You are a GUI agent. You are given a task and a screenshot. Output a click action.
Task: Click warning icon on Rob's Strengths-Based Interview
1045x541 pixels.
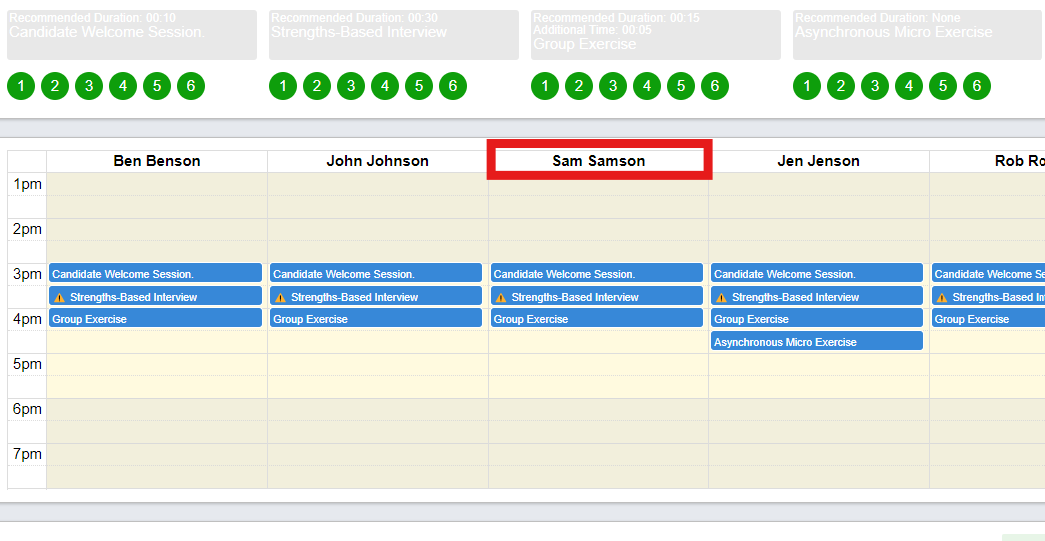pyautogui.click(x=942, y=298)
